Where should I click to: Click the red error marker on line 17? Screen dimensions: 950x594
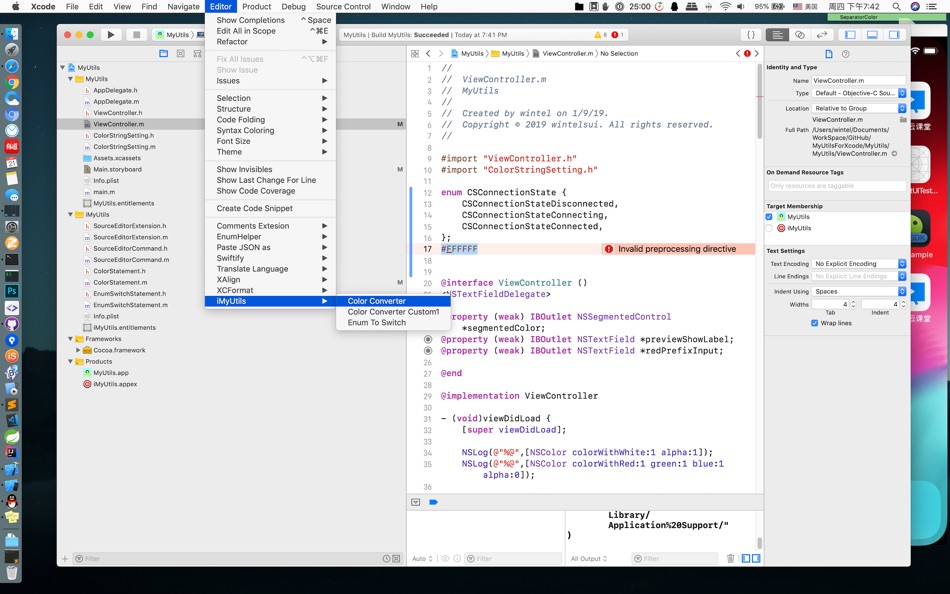[608, 249]
